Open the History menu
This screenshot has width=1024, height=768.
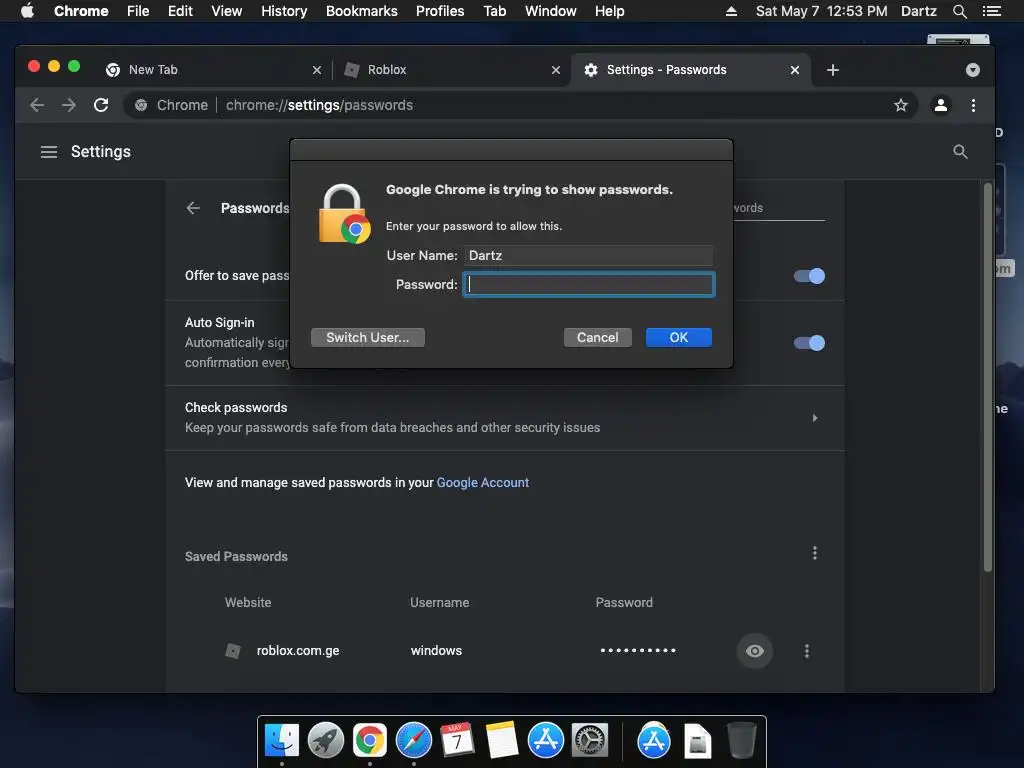pos(284,11)
